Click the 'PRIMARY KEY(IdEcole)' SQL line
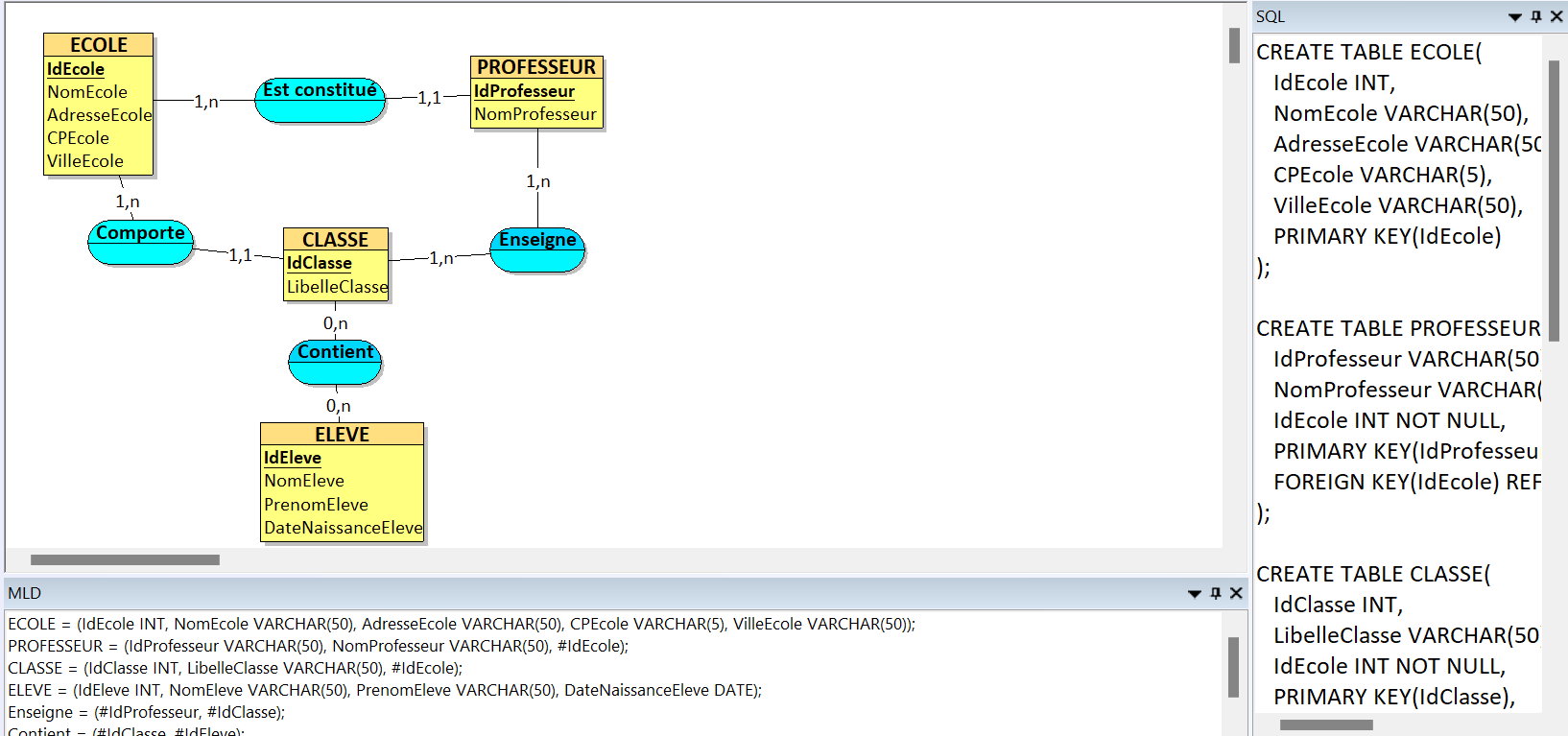Screen dimensions: 1568x736 tap(1388, 236)
